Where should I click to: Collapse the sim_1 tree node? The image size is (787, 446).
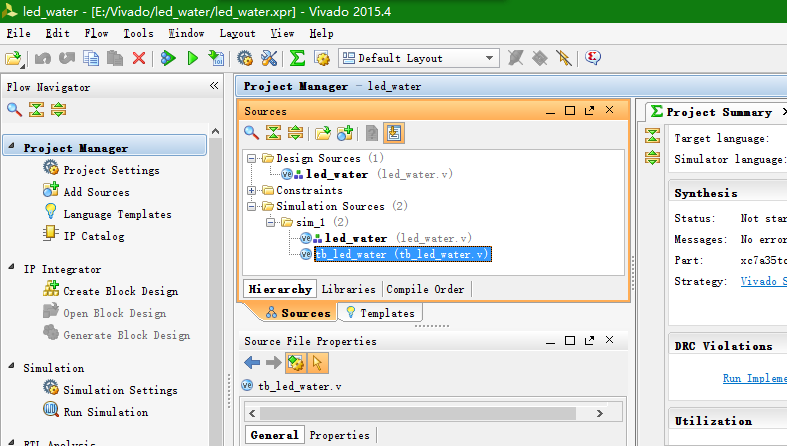[x=271, y=222]
